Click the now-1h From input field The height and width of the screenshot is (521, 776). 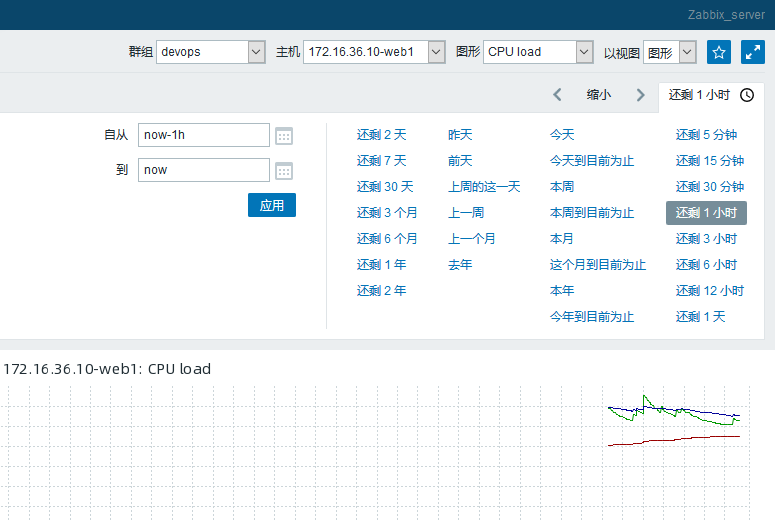[x=204, y=135]
